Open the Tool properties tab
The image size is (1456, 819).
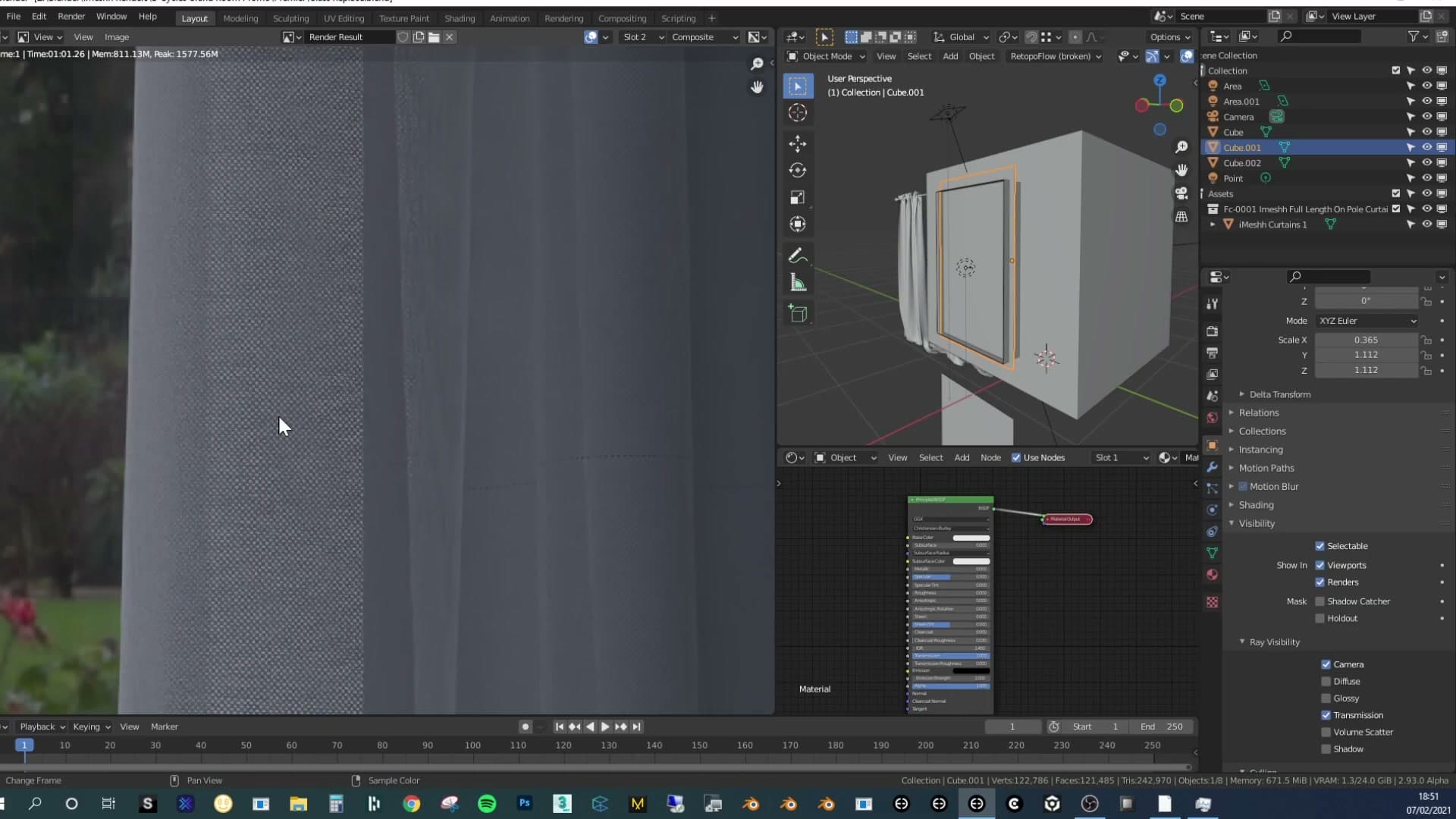1212,303
